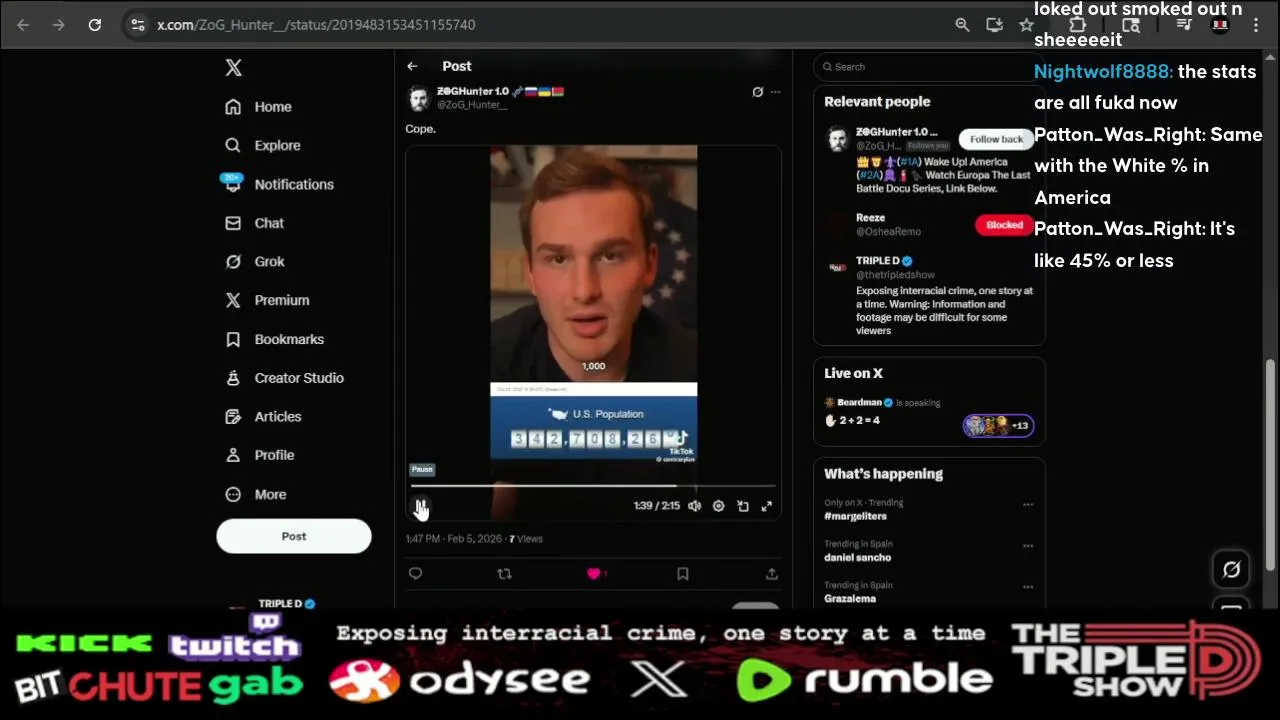
Task: Seek on the video progress bar
Action: pyautogui.click(x=593, y=486)
